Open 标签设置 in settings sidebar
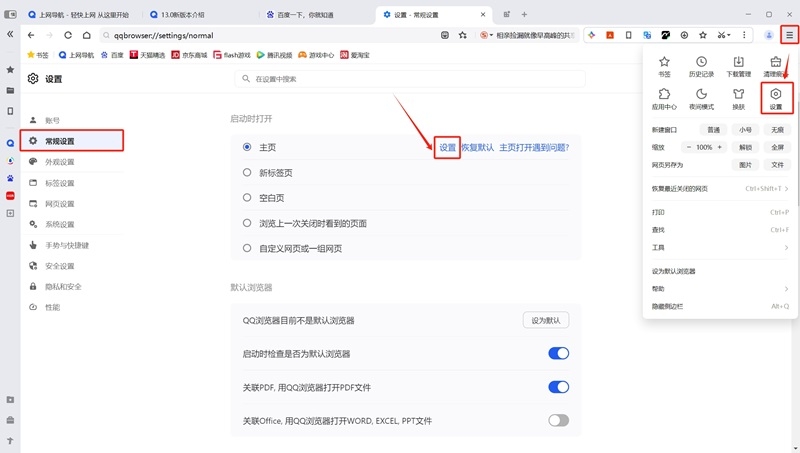800x453 pixels. 72,183
